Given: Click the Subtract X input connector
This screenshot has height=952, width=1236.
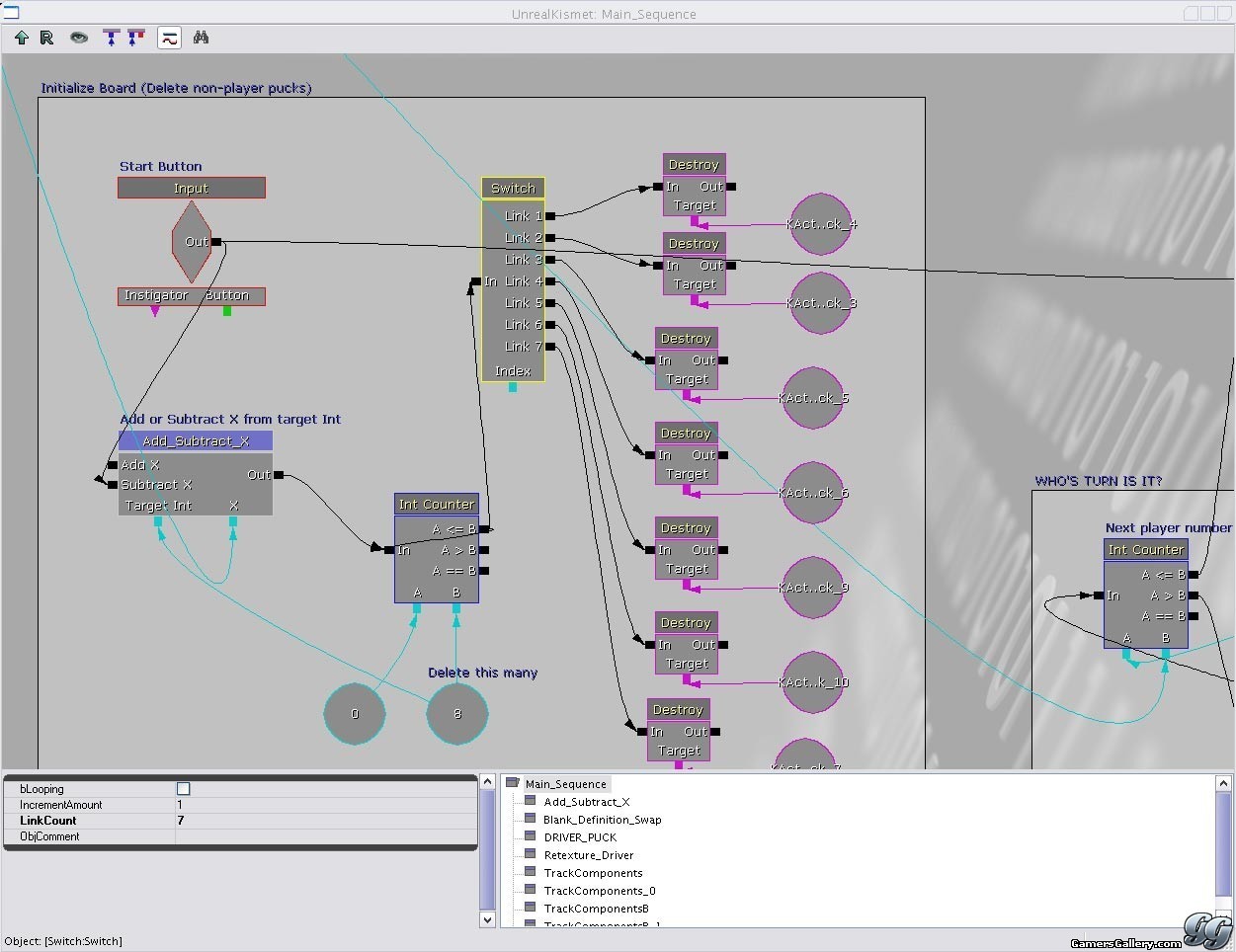Looking at the screenshot, I should click(x=113, y=485).
